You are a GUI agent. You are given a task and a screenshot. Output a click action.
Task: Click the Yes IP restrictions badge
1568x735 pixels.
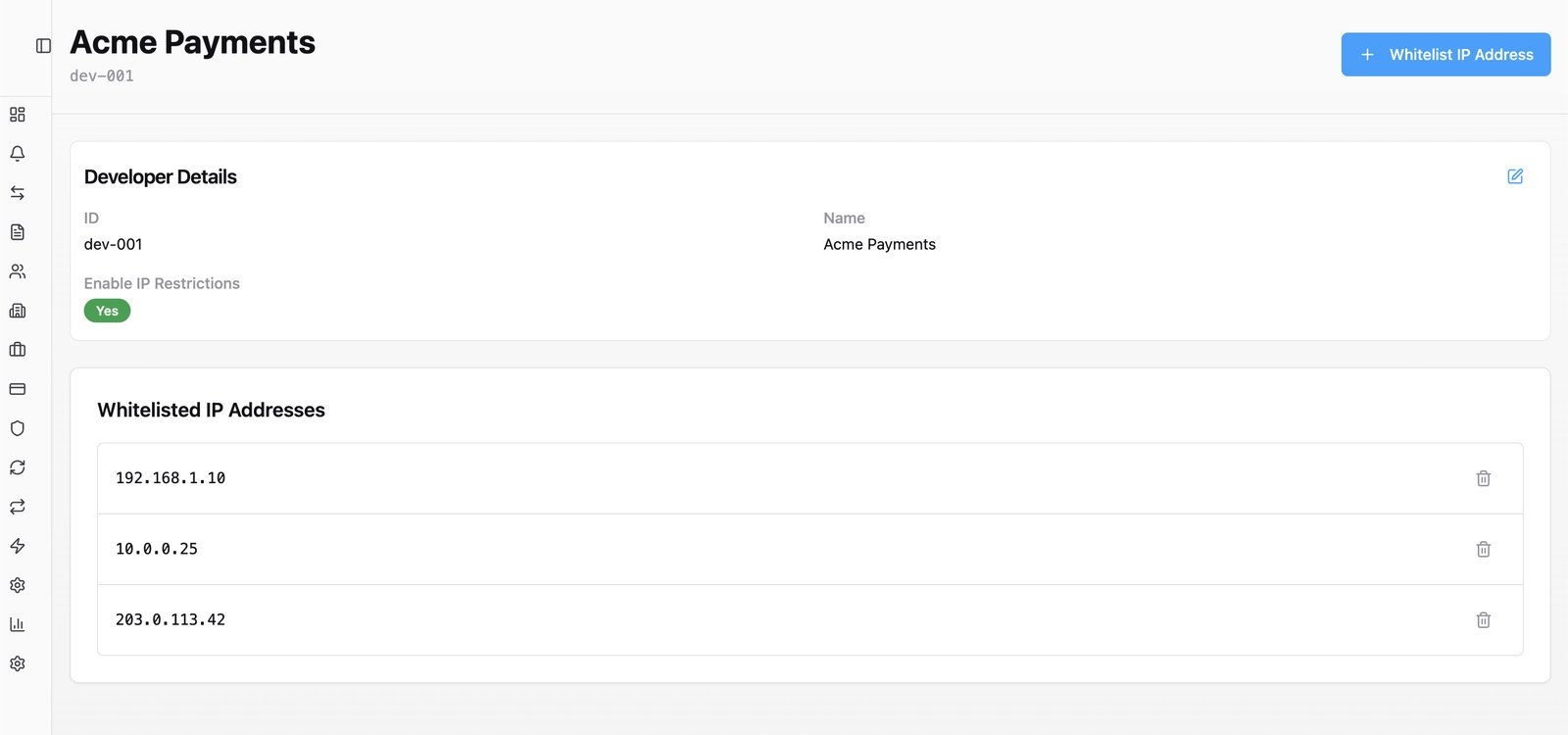click(107, 311)
